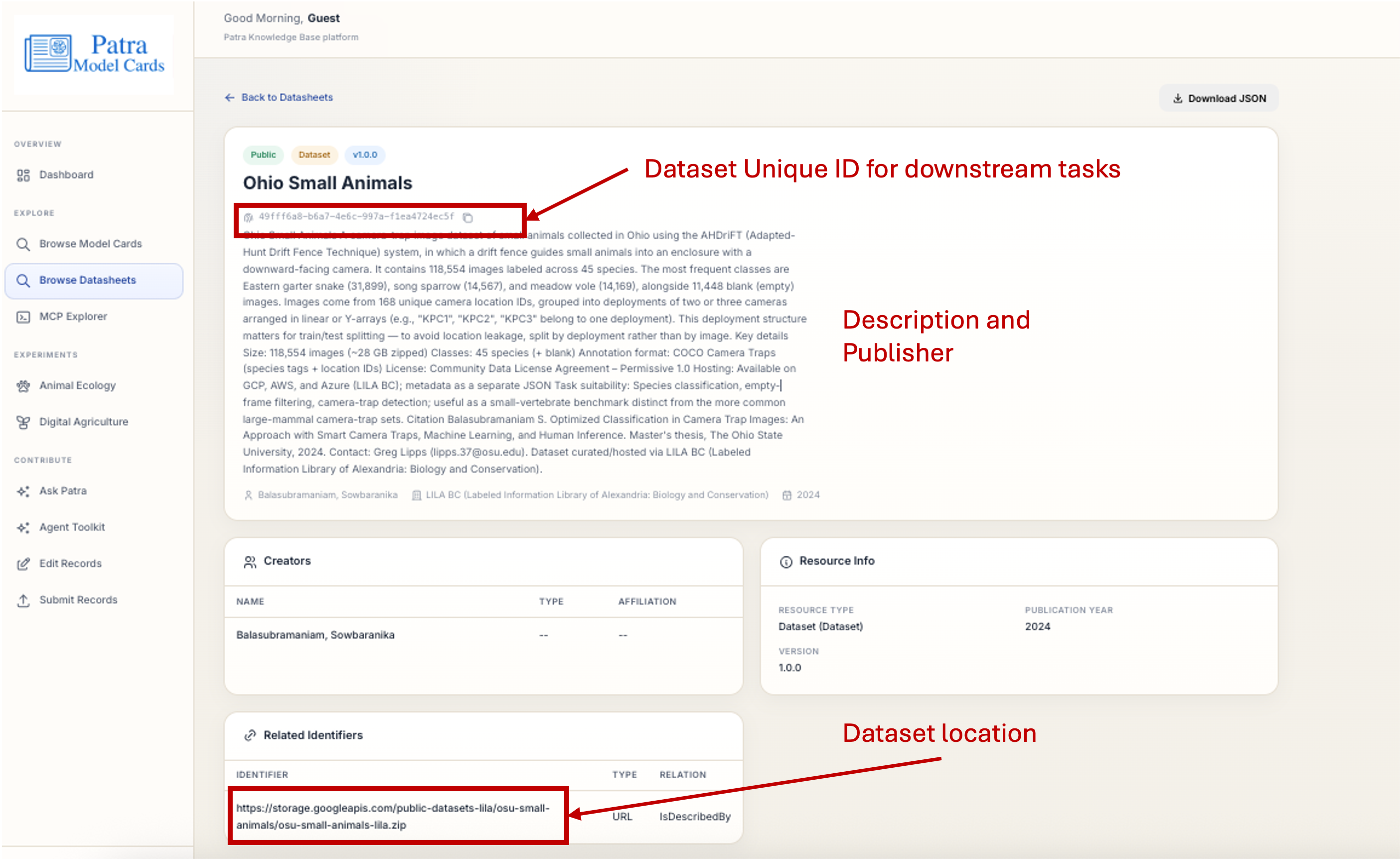Click the URL type cell
This screenshot has width=1400, height=859.
[622, 817]
